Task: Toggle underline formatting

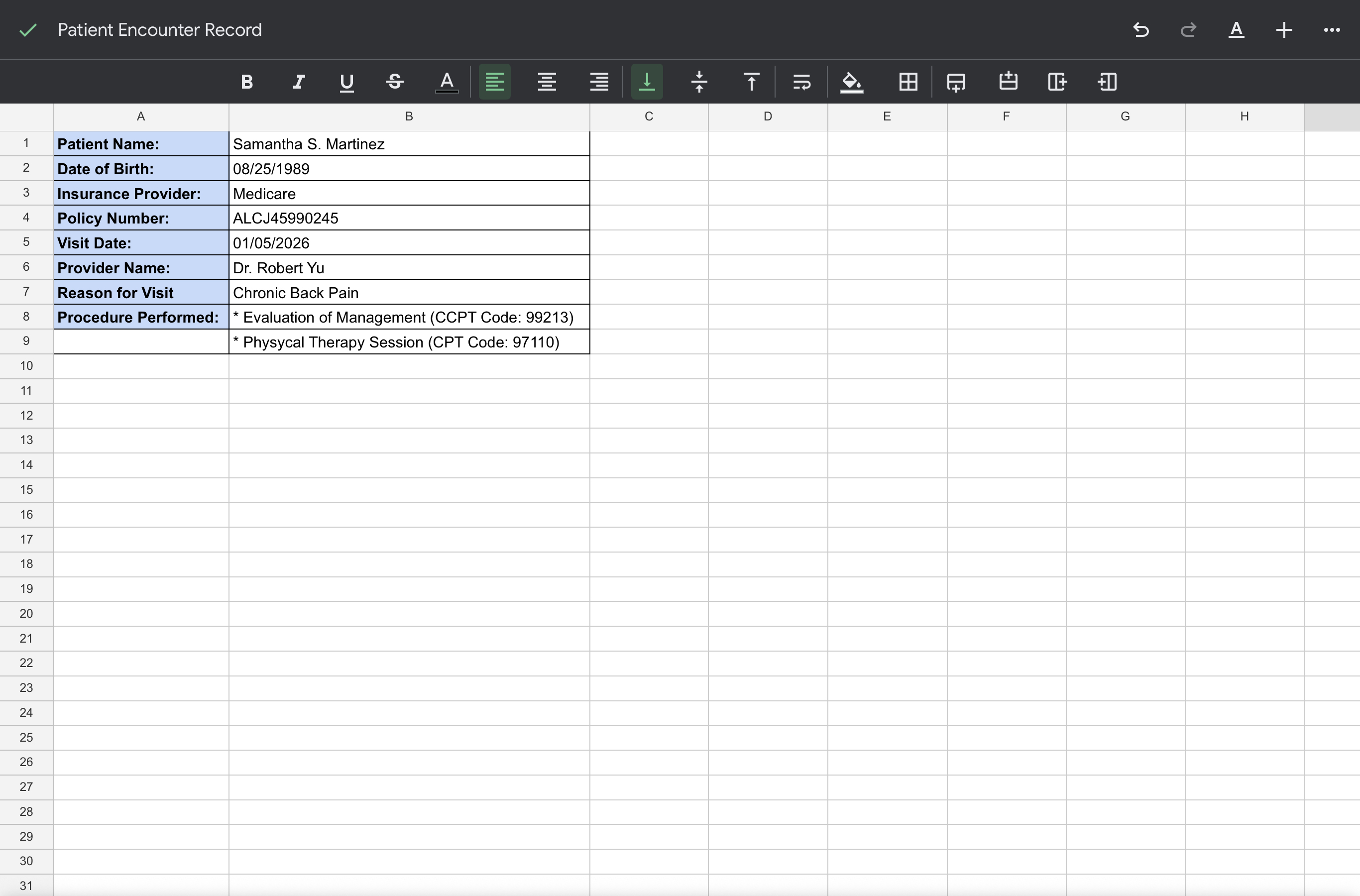Action: coord(346,82)
